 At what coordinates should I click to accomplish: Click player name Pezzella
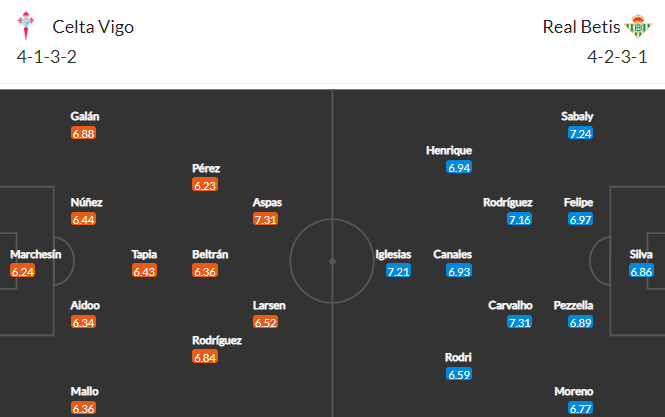click(573, 305)
